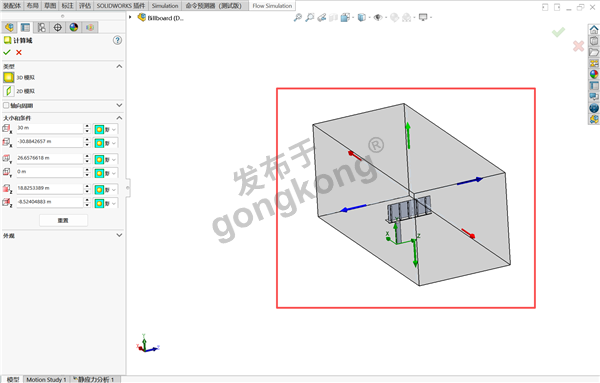This screenshot has width=600, height=383.
Task: Open Custom Properties icon in task pane
Action: tap(594, 85)
